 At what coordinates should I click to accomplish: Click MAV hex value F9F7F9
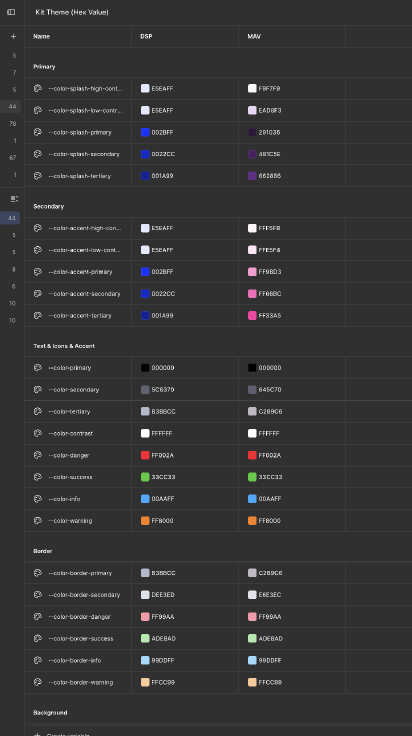coord(269,88)
